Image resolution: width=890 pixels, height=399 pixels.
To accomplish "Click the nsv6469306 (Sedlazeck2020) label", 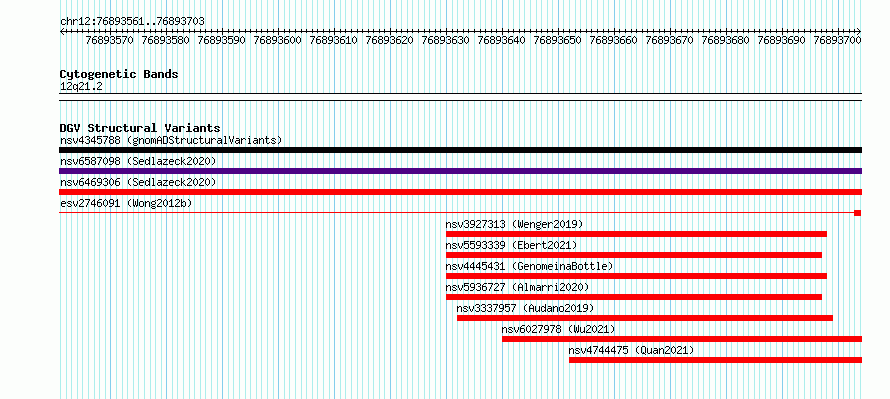I will click(x=138, y=182).
